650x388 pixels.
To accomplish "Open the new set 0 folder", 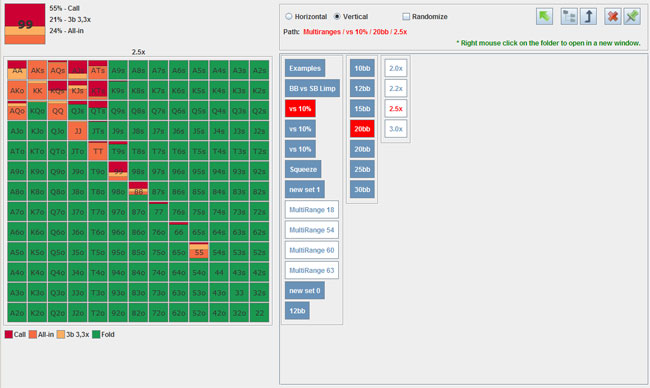I will pyautogui.click(x=305, y=291).
